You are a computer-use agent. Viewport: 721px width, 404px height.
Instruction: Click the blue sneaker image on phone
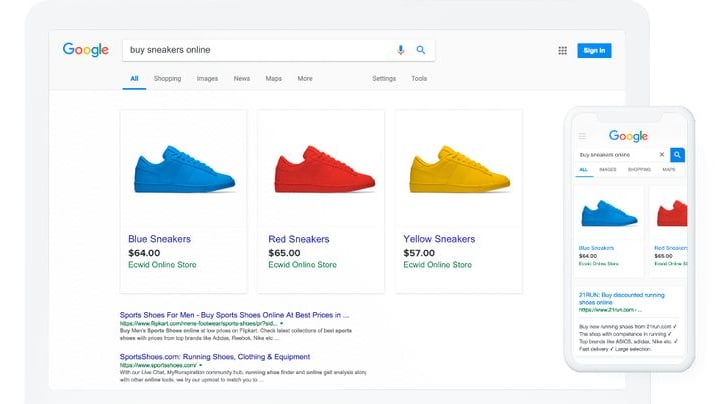point(609,214)
